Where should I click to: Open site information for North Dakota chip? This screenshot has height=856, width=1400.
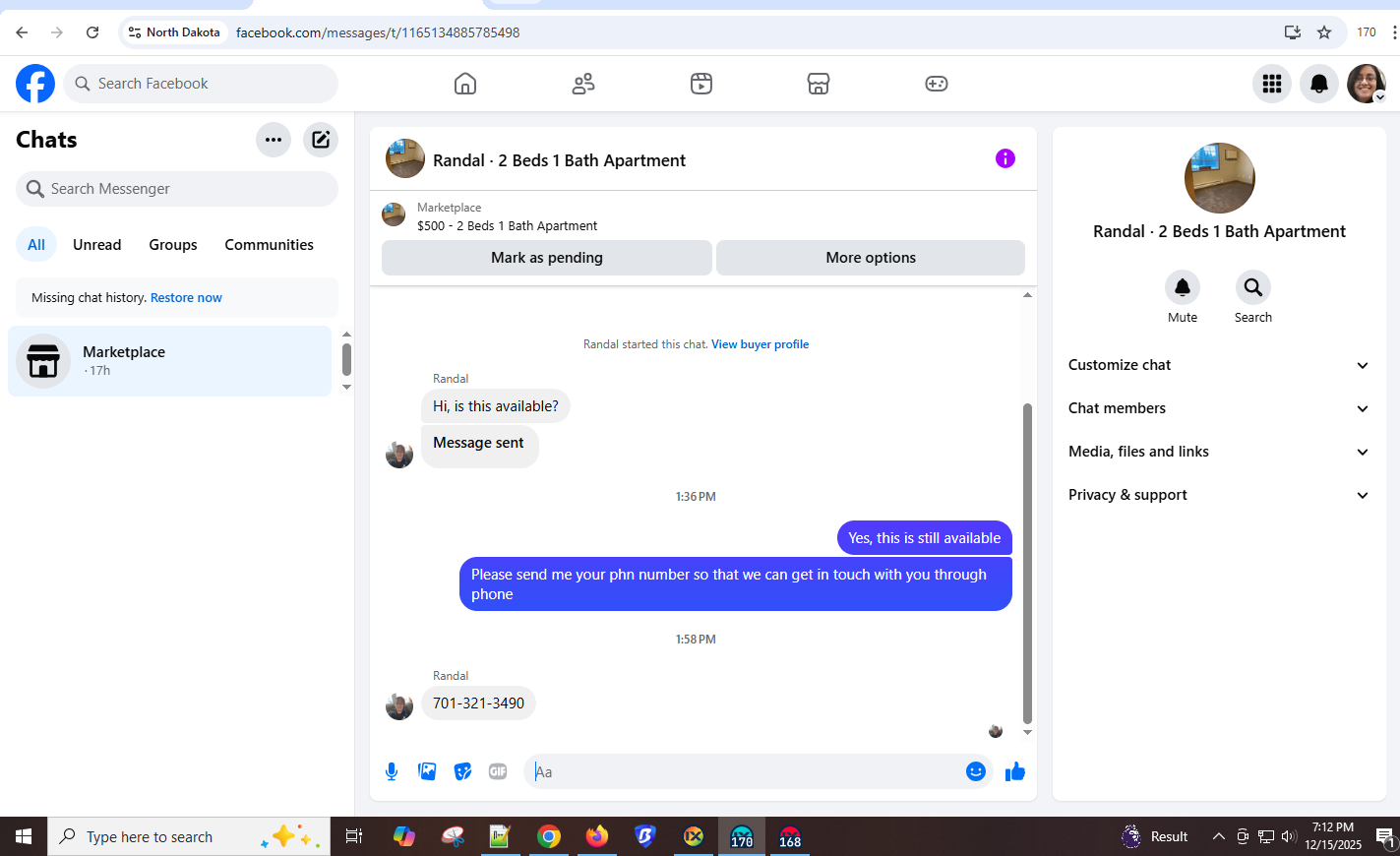[174, 32]
